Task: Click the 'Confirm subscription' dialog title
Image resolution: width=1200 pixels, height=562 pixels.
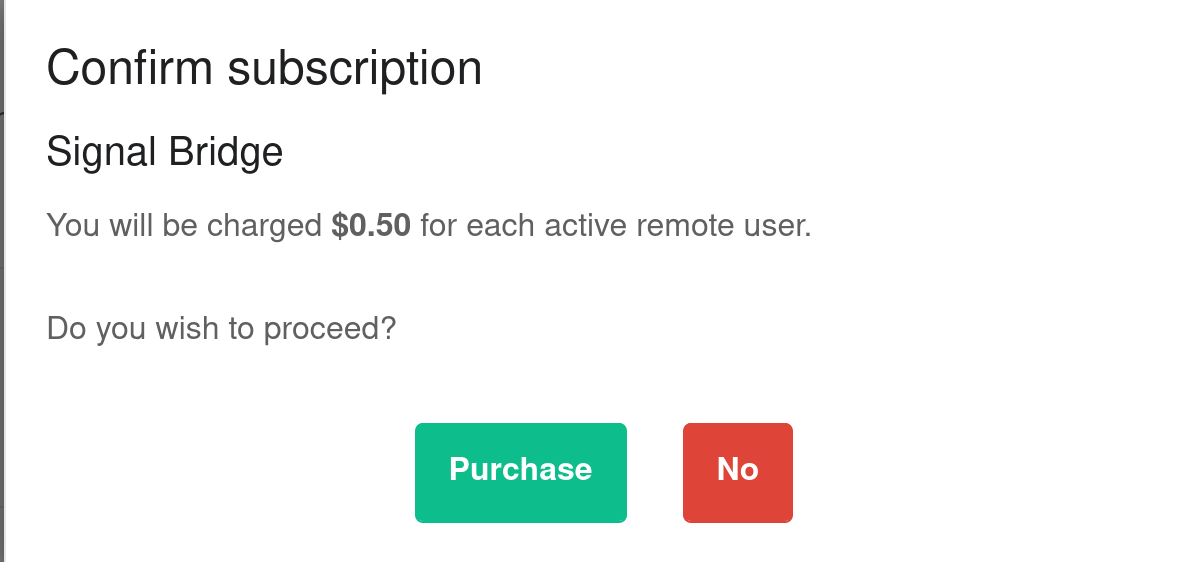Action: pos(265,70)
